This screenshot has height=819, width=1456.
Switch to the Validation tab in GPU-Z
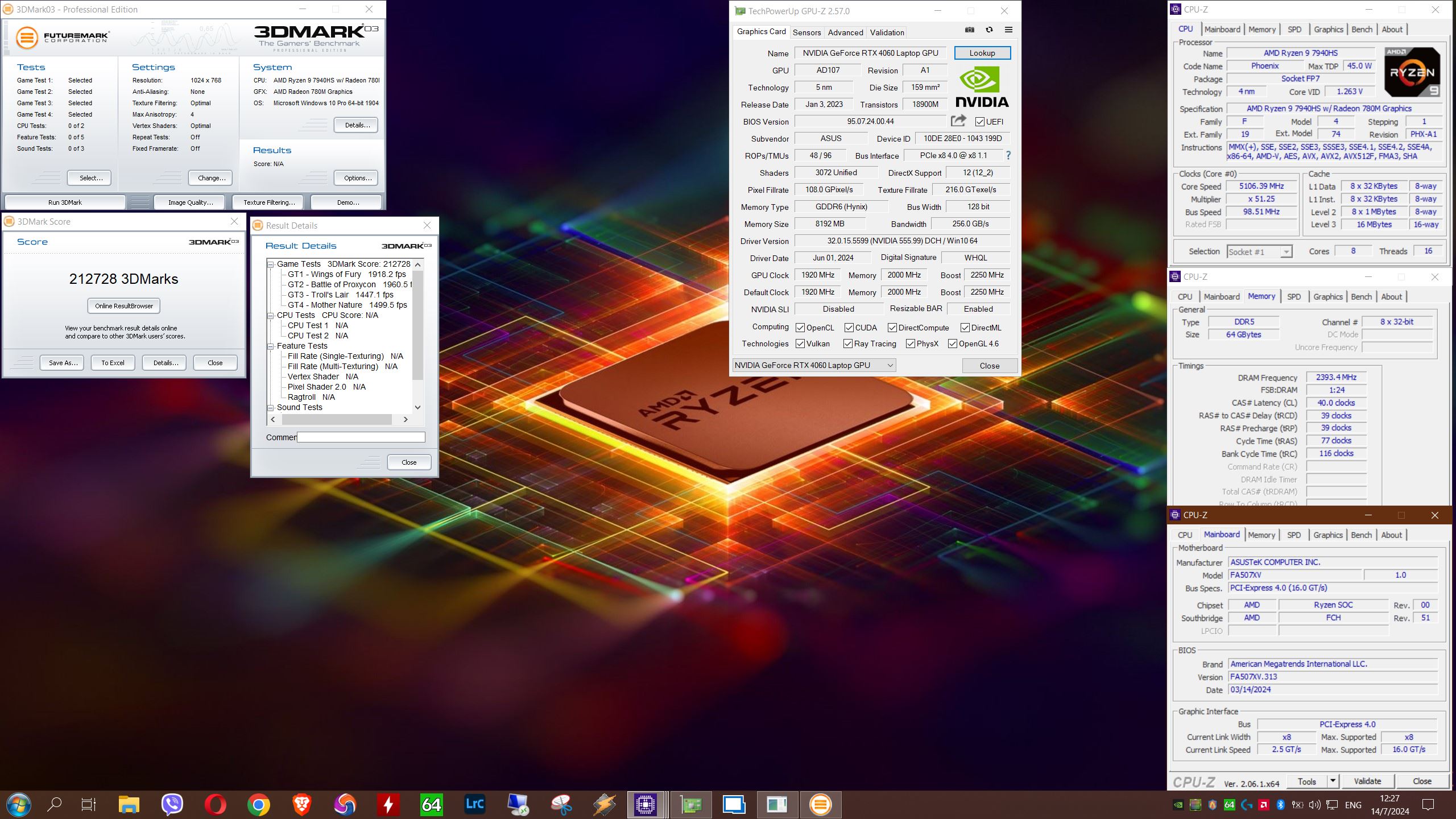[x=887, y=32]
